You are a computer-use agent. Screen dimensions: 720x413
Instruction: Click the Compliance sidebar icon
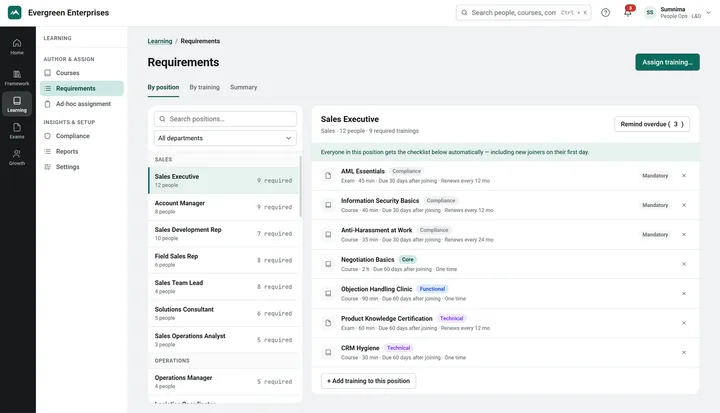click(47, 136)
